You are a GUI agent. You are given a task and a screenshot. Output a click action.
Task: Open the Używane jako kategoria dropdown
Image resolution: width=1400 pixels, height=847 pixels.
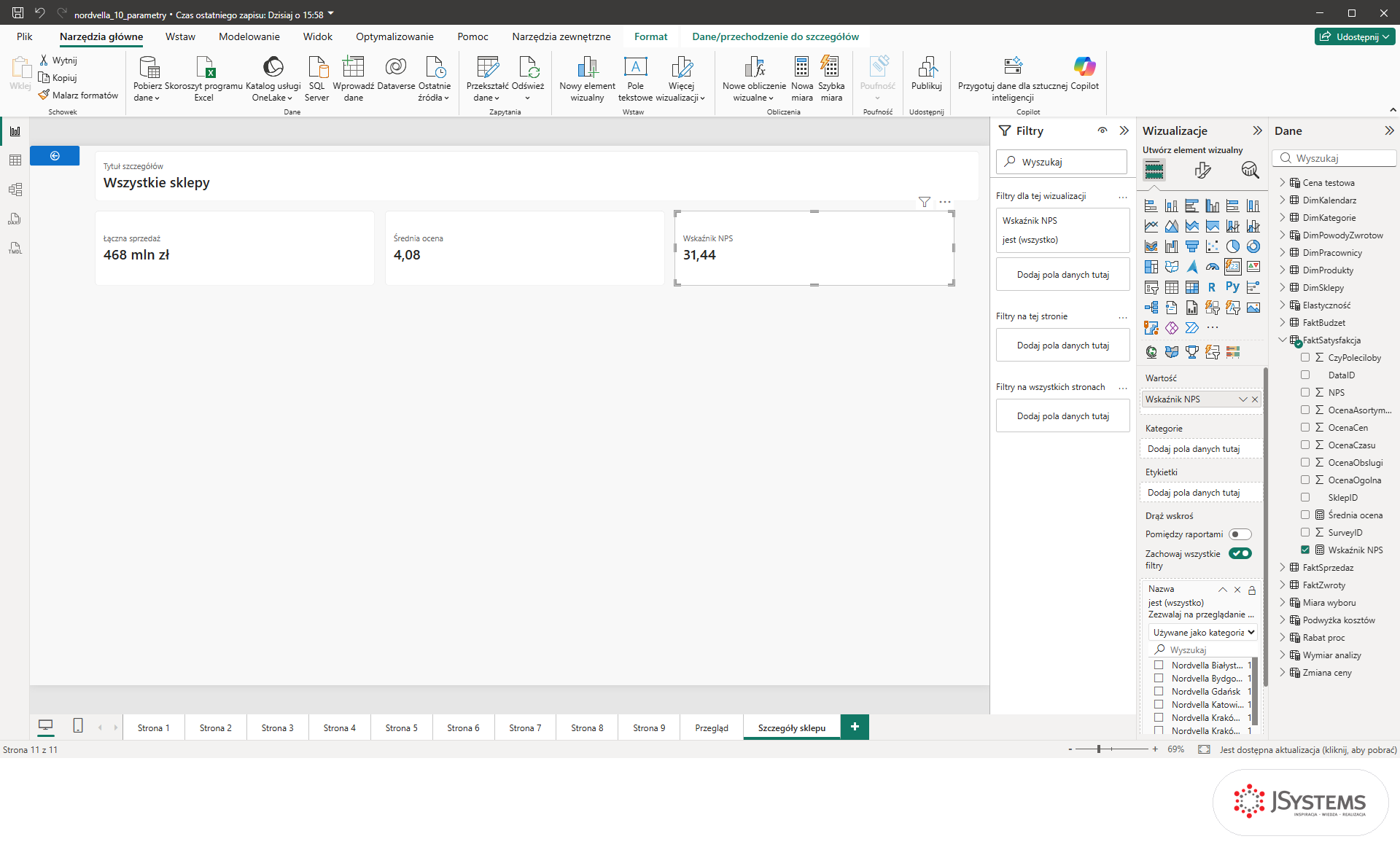(1203, 633)
